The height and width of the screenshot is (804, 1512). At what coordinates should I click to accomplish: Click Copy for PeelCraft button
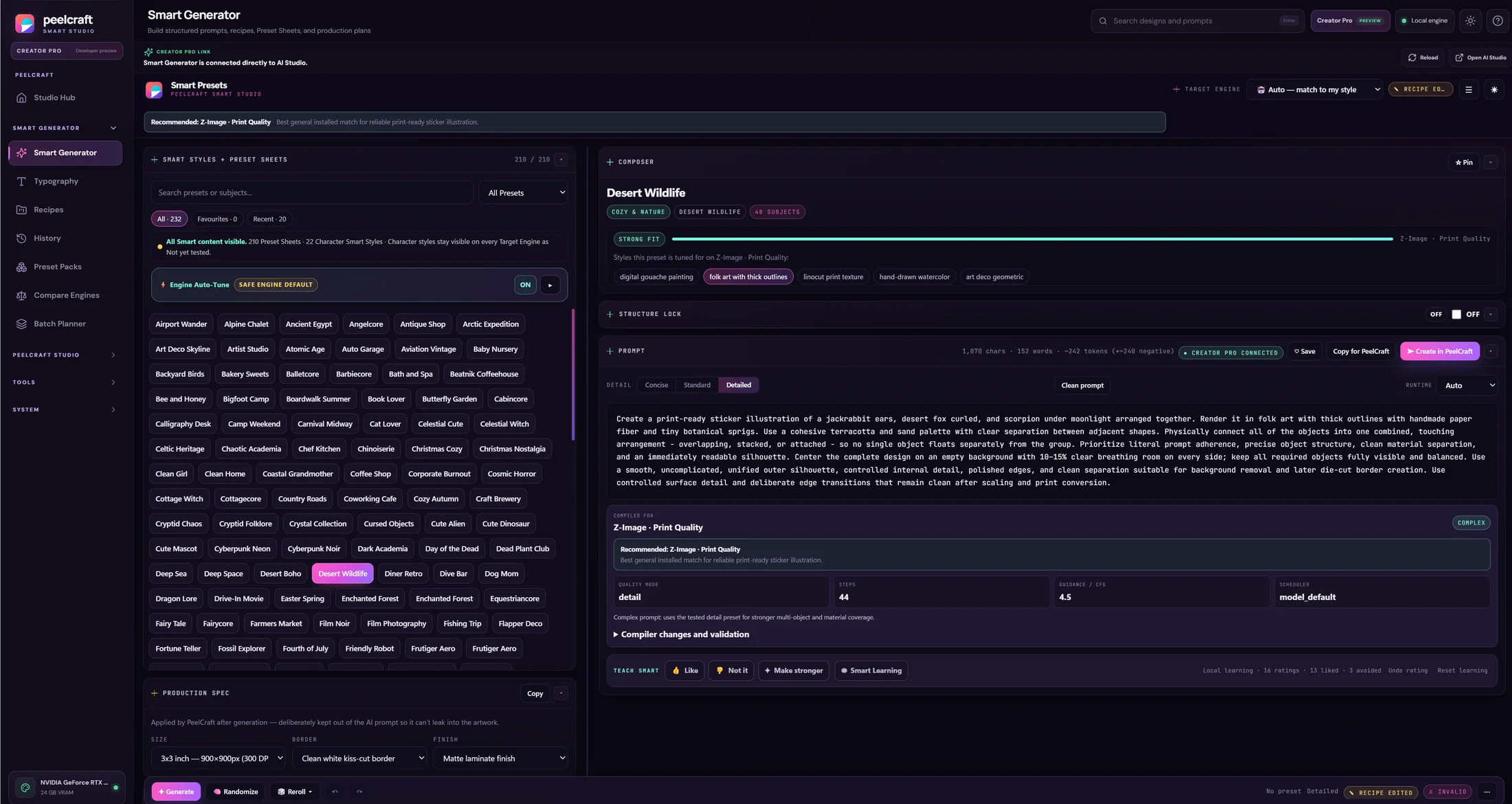pyautogui.click(x=1361, y=351)
